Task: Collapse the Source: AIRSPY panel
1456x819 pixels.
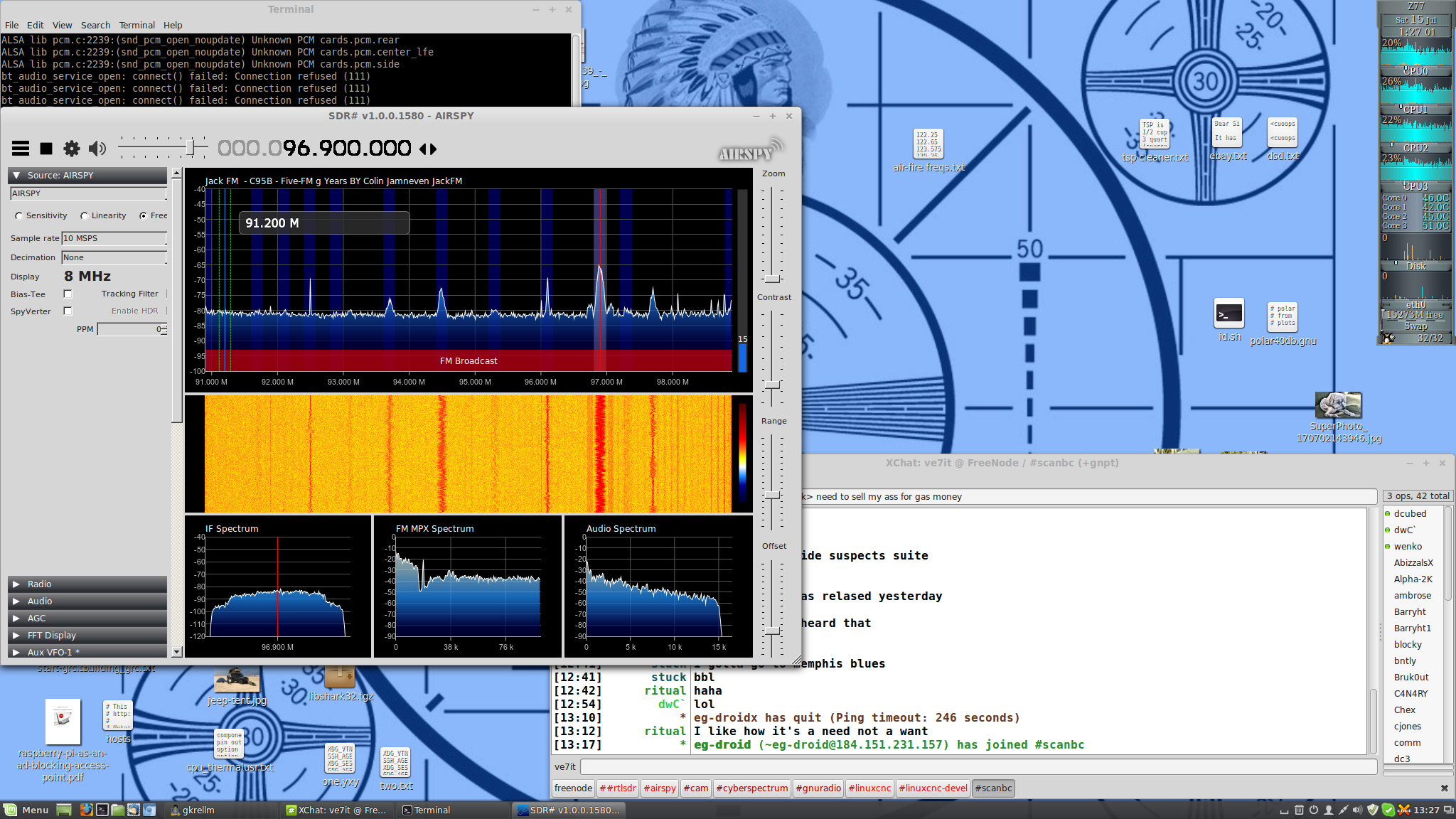Action: point(87,175)
